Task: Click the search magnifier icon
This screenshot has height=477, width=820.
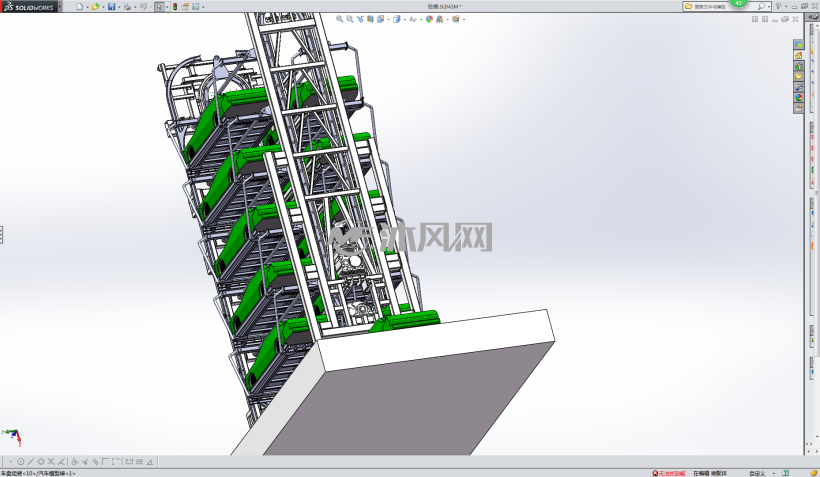Action: pos(761,6)
